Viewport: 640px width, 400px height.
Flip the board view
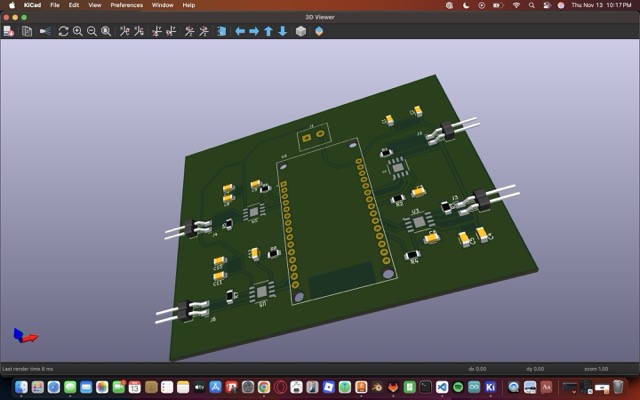tap(220, 31)
